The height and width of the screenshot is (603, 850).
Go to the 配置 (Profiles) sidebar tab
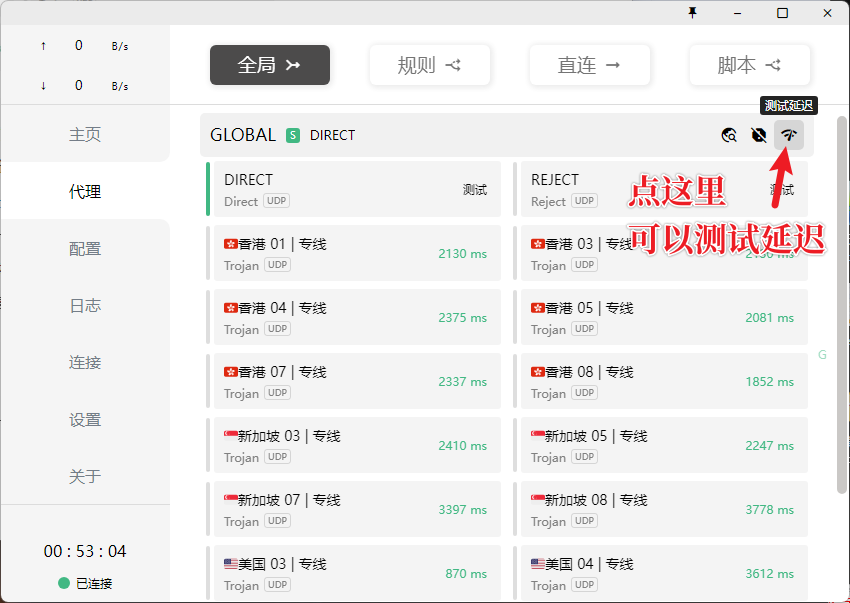(x=85, y=248)
